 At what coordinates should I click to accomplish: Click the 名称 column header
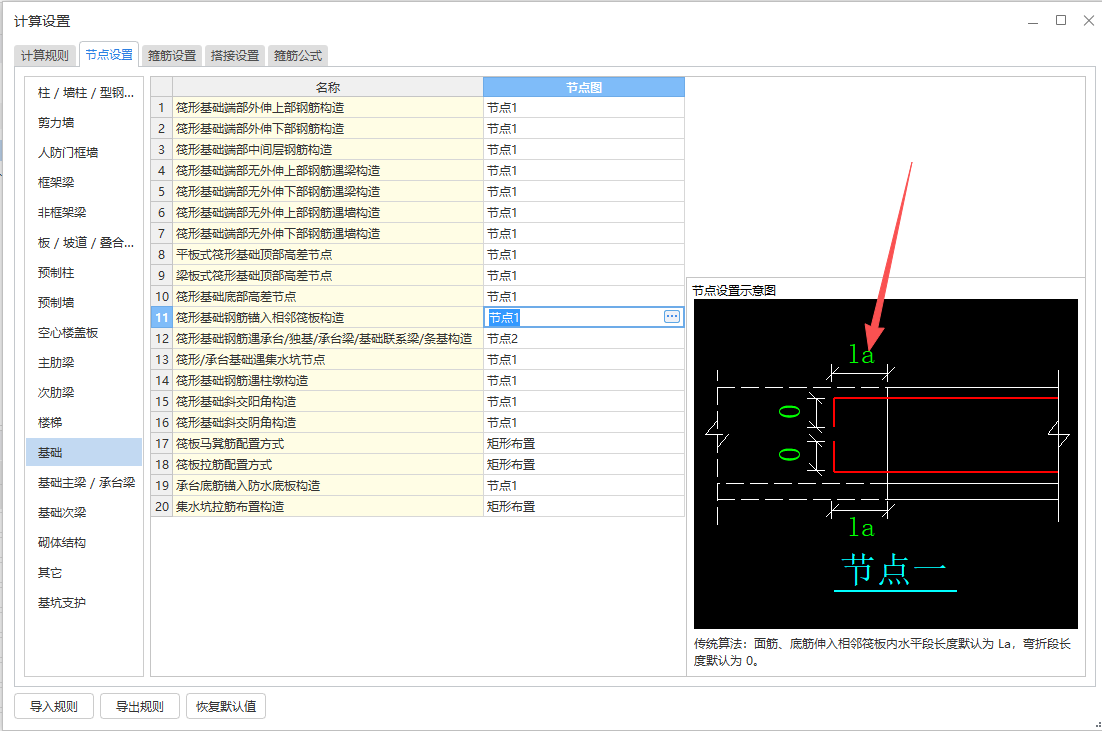pyautogui.click(x=328, y=87)
